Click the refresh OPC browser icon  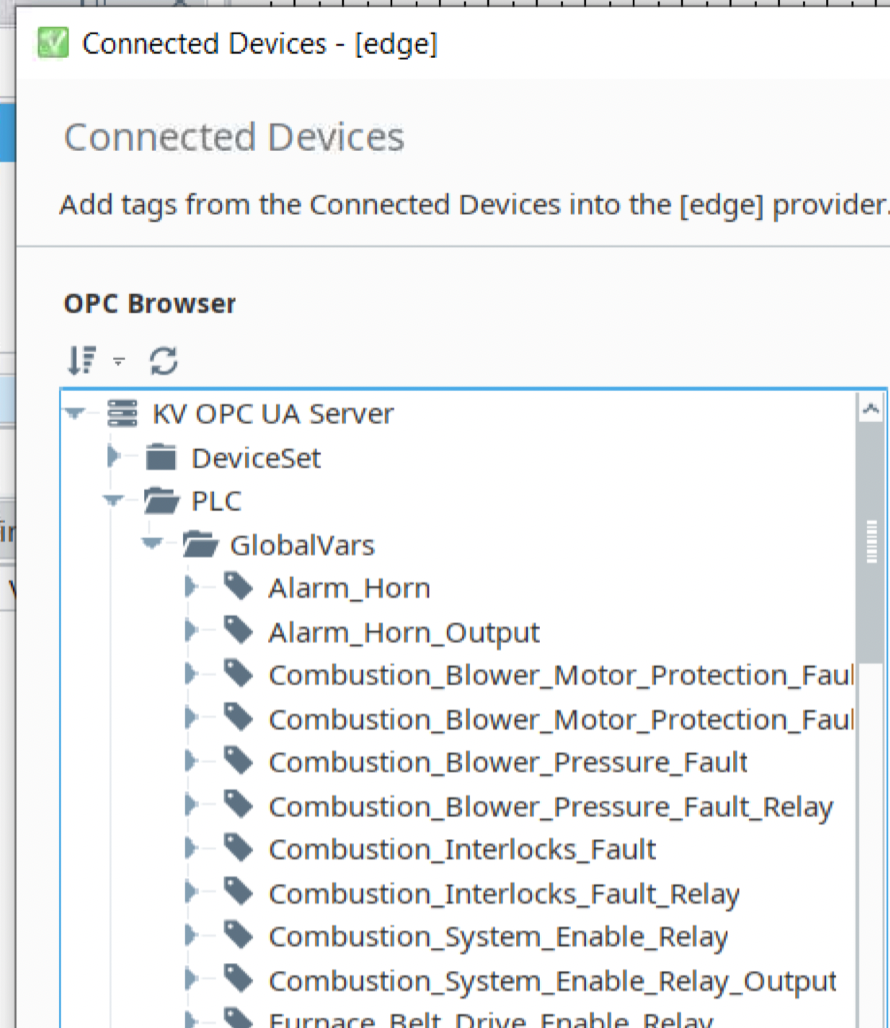(x=163, y=358)
